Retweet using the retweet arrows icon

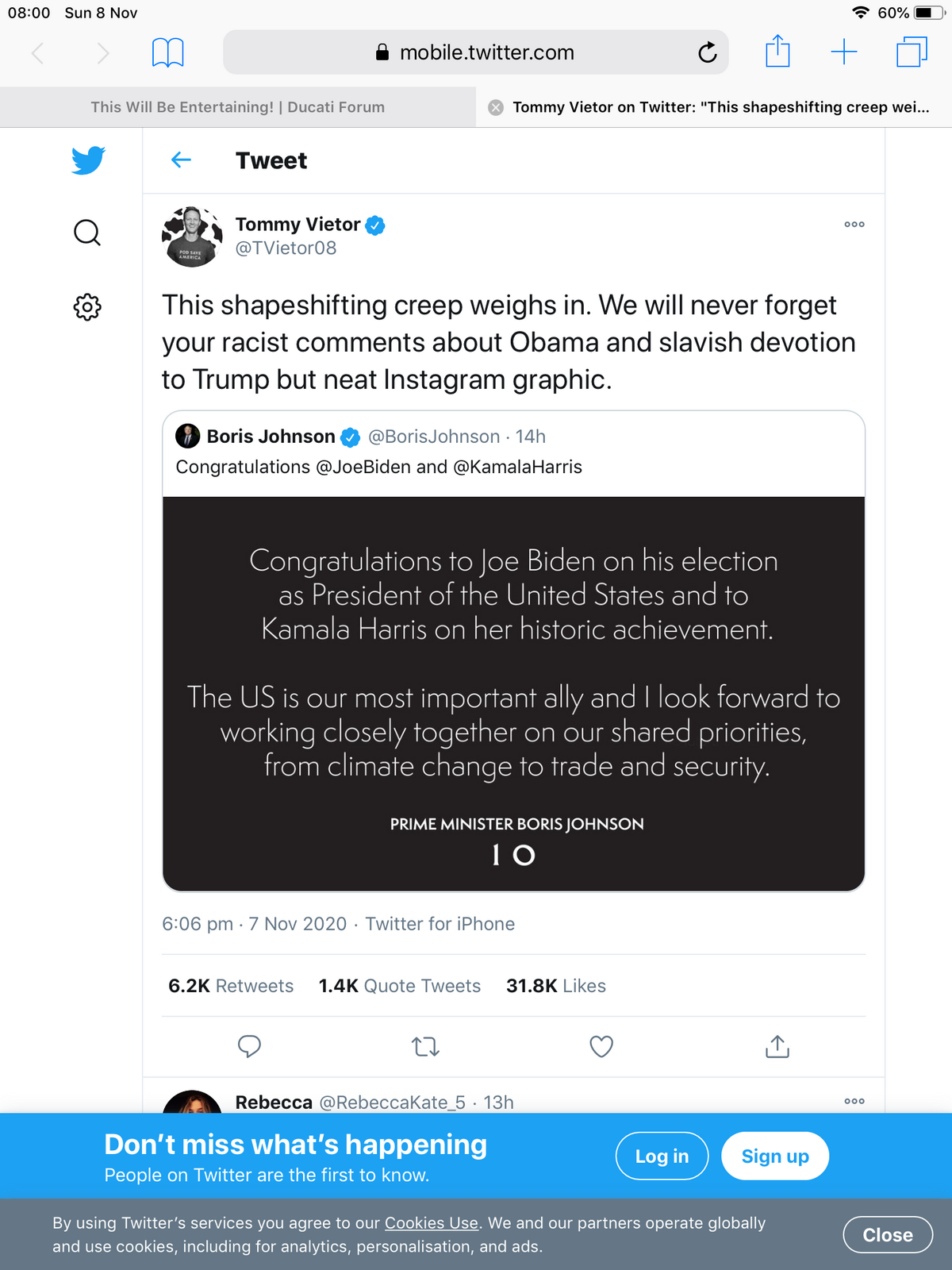coord(426,1047)
